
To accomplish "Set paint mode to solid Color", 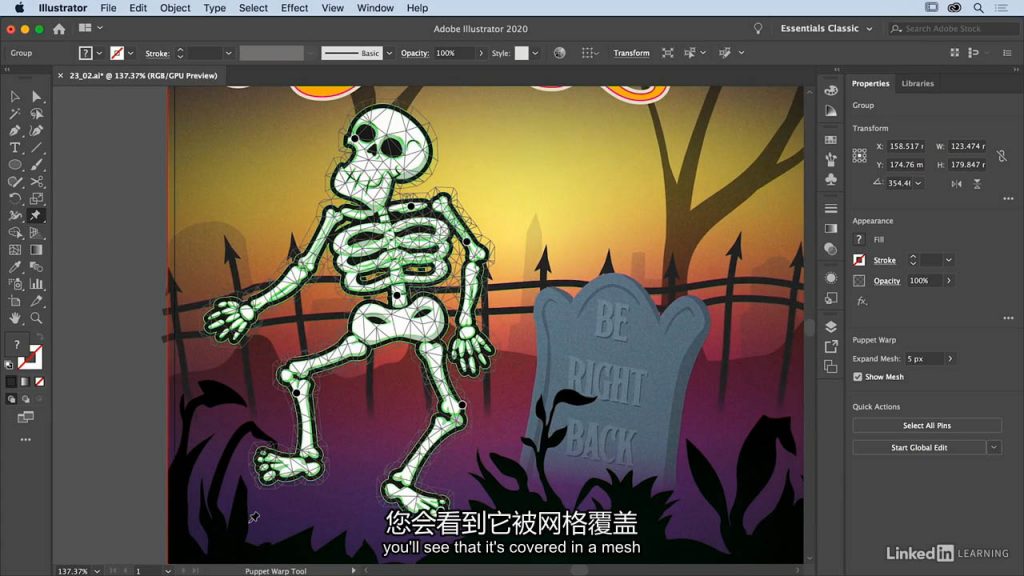I will pyautogui.click(x=11, y=381).
